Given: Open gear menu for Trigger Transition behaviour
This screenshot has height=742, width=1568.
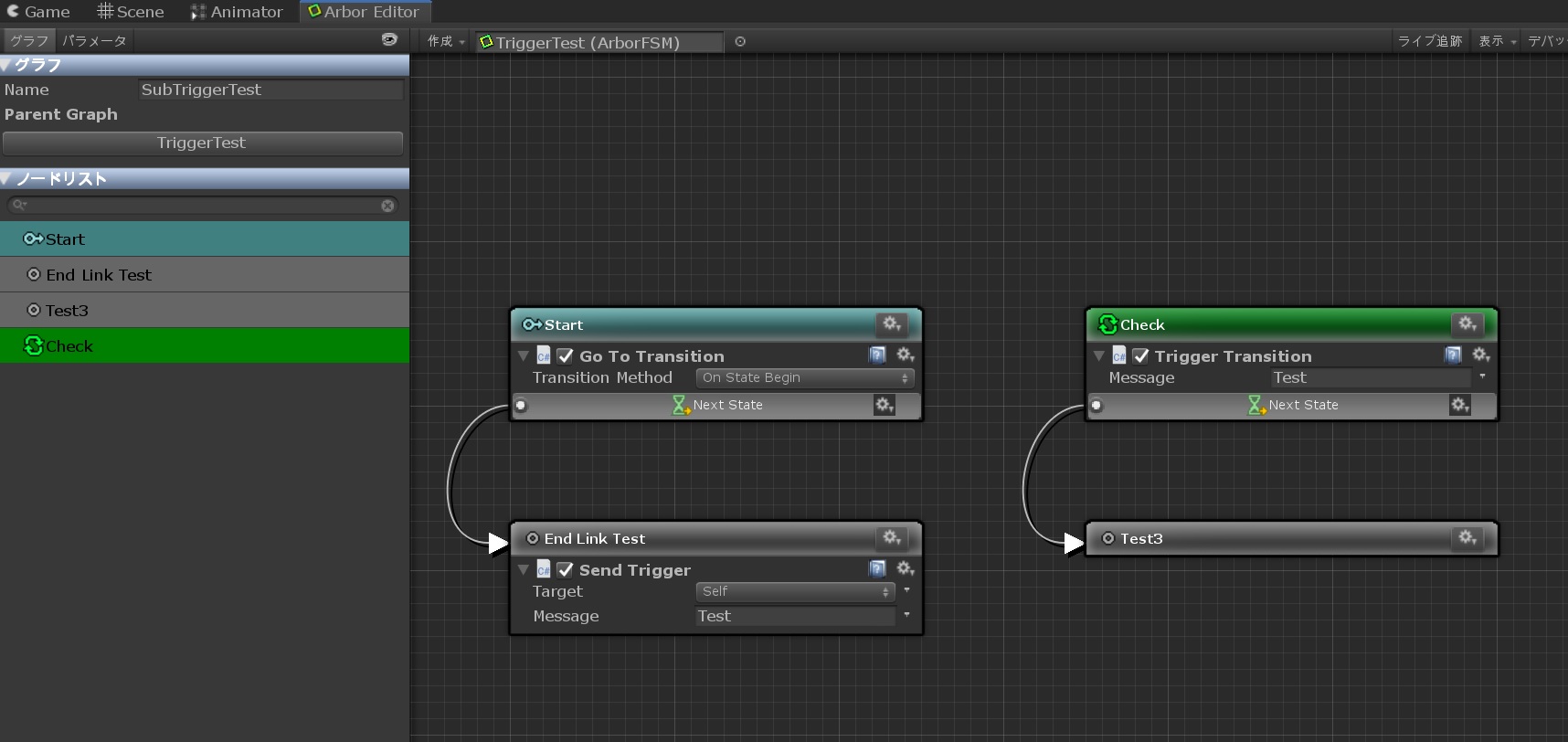Looking at the screenshot, I should [x=1480, y=355].
